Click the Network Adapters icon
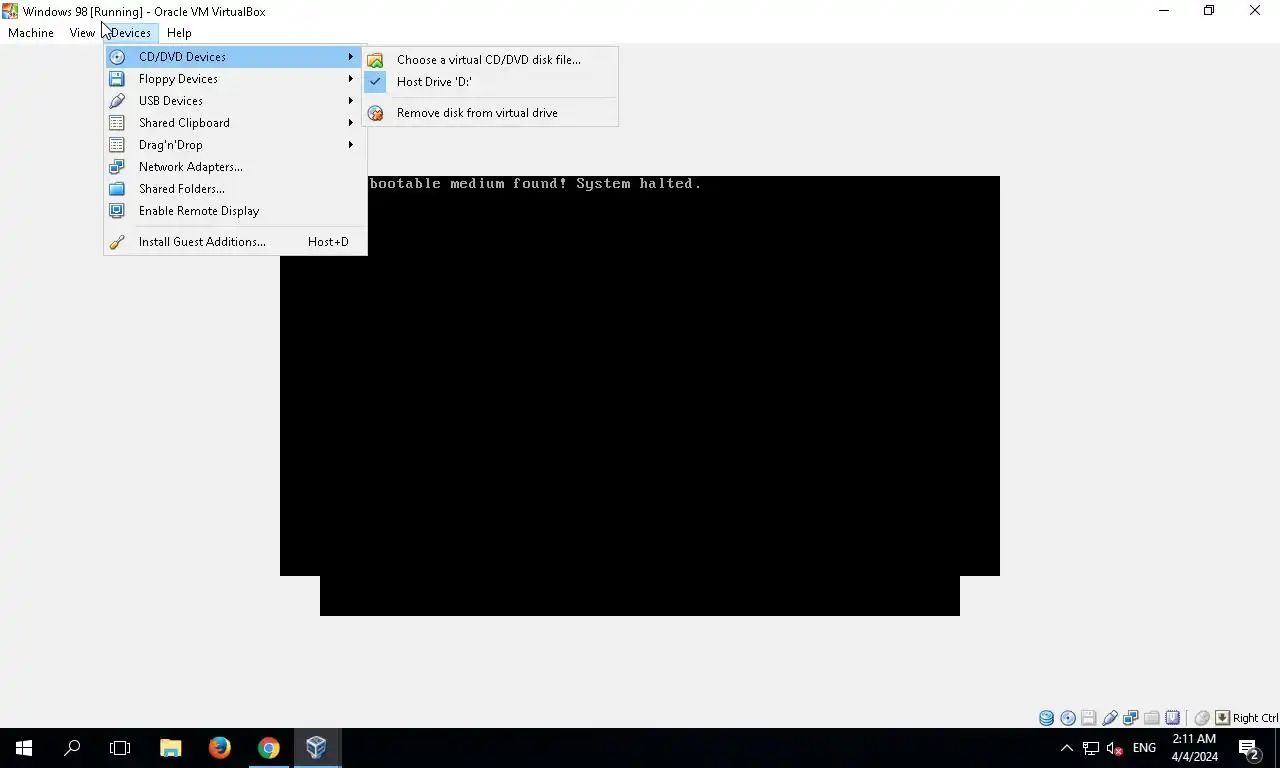 [117, 167]
